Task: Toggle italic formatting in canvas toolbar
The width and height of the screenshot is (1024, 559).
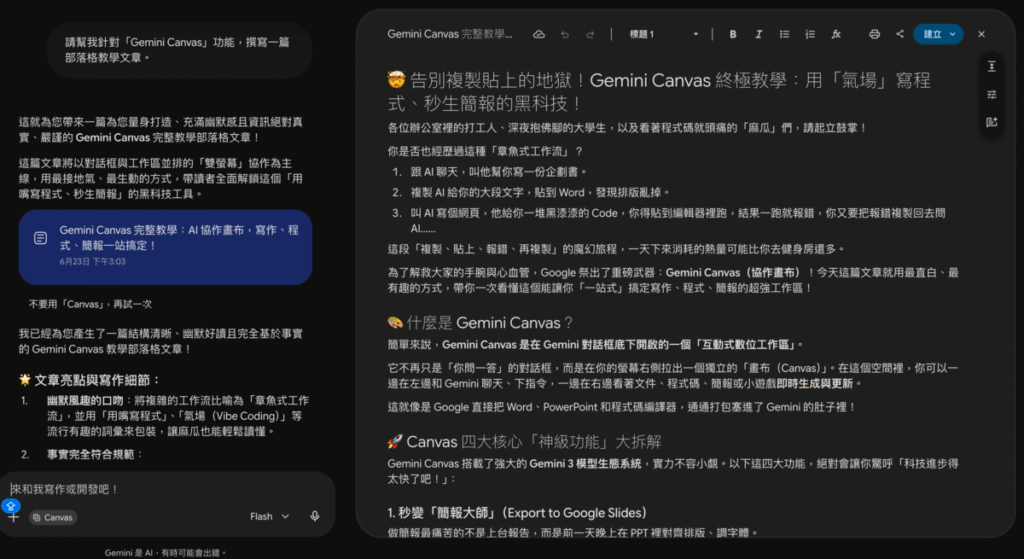Action: [x=758, y=35]
